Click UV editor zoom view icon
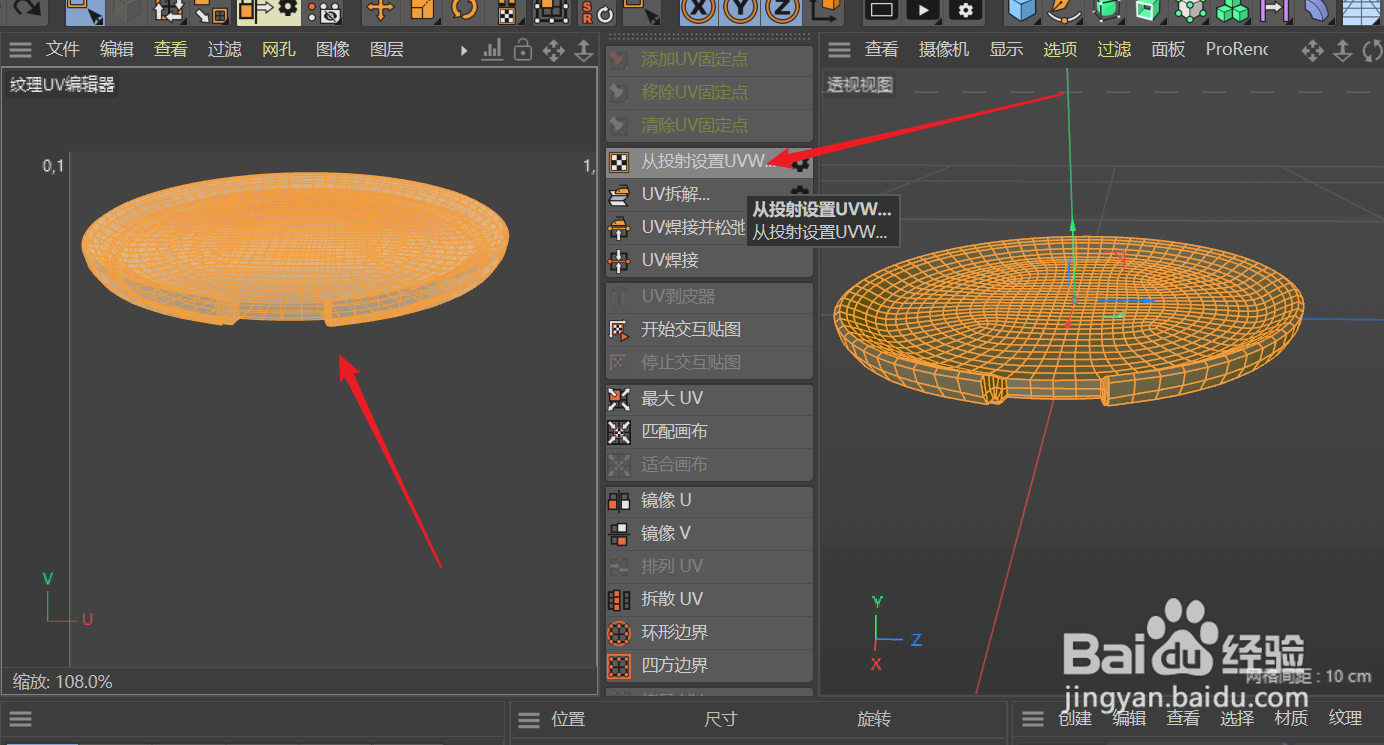Screen dimensions: 1384x745 [x=583, y=50]
